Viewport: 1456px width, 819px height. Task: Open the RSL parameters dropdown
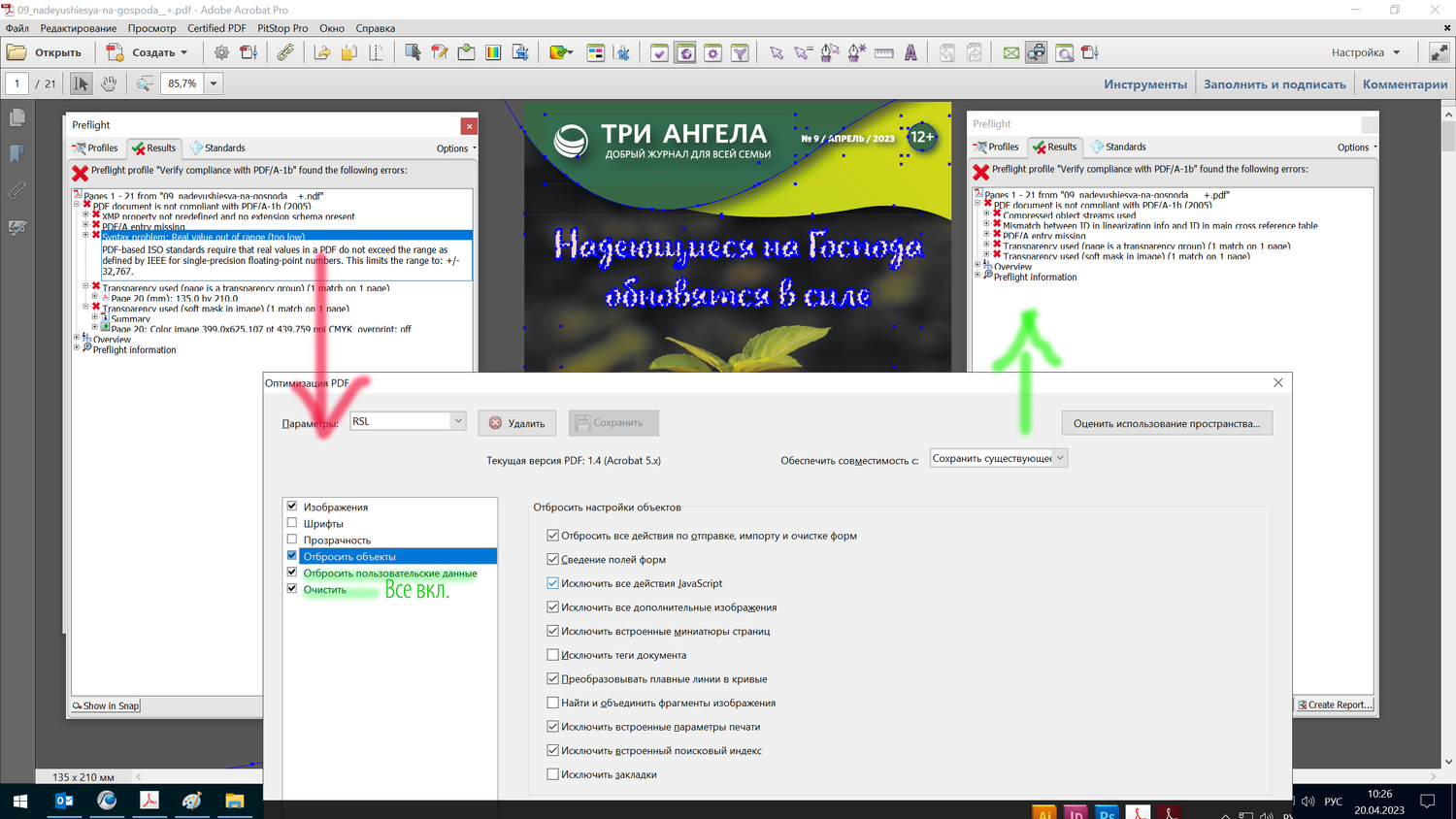[457, 421]
